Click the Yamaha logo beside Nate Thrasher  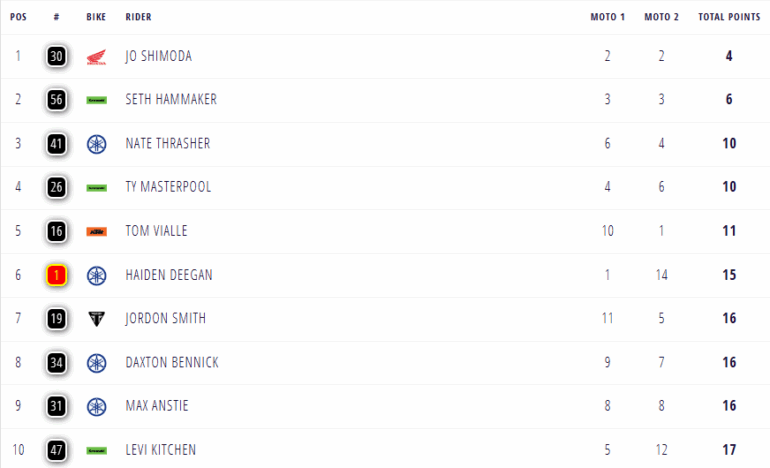tap(96, 144)
